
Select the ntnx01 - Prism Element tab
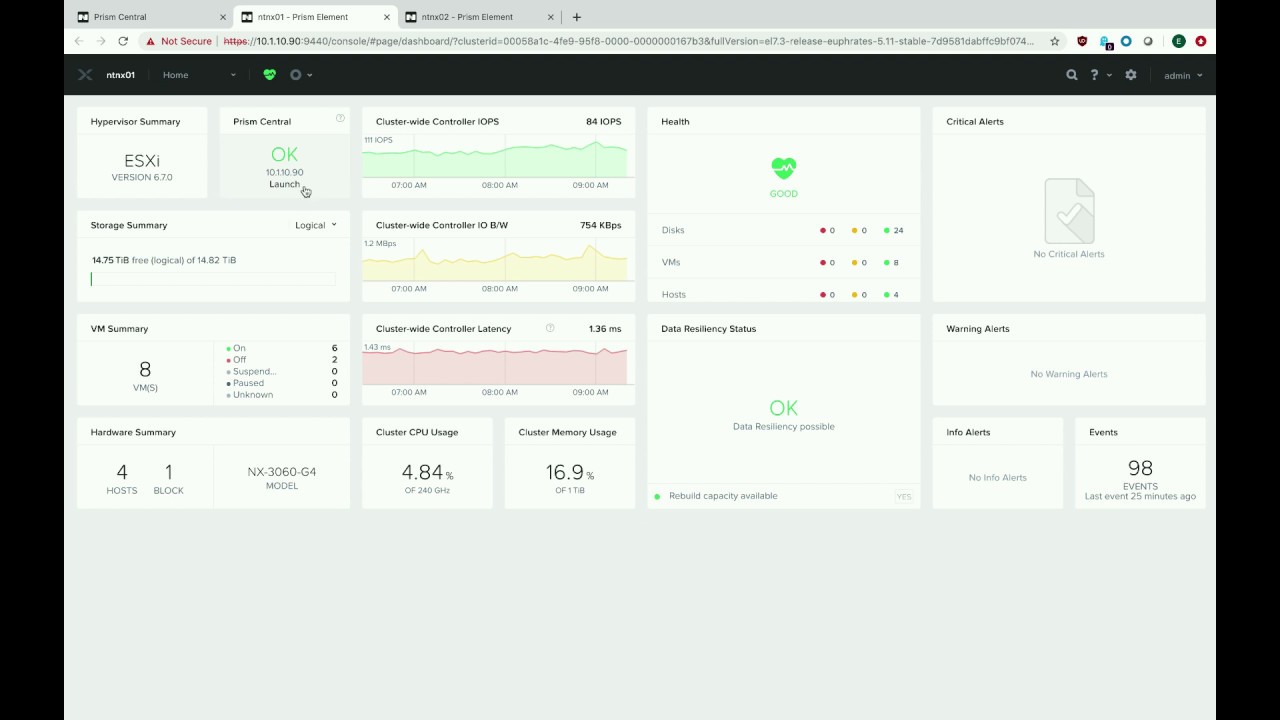315,17
